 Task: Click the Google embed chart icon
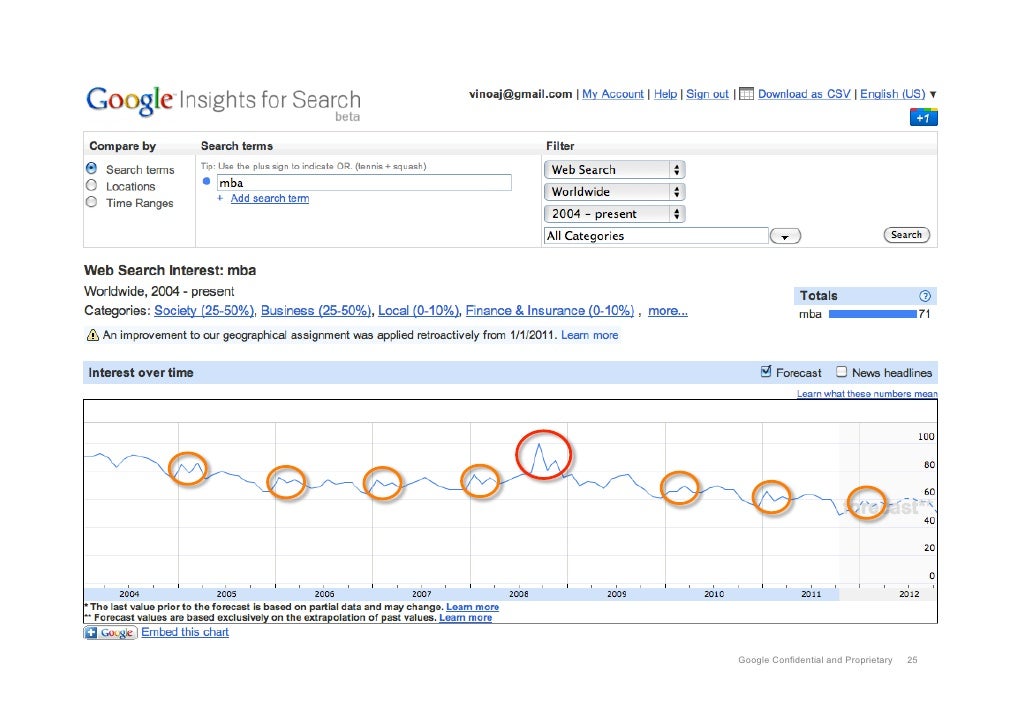coord(110,633)
